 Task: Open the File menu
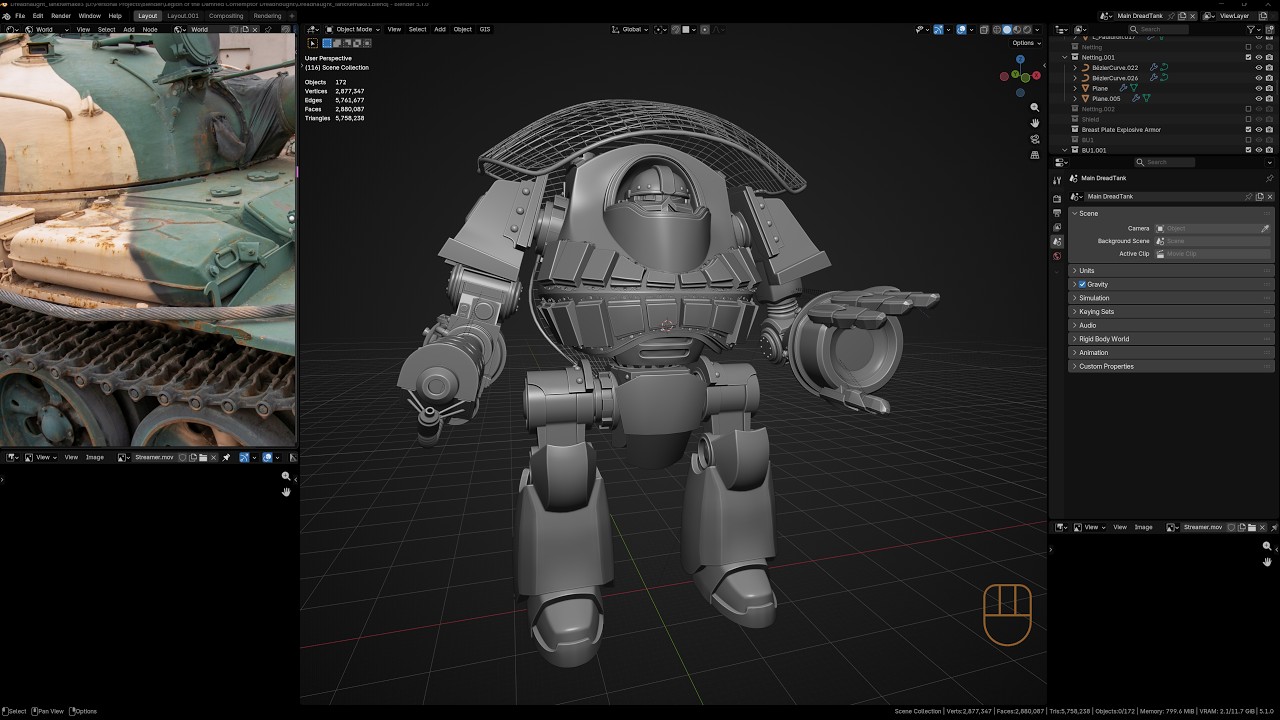pos(20,16)
